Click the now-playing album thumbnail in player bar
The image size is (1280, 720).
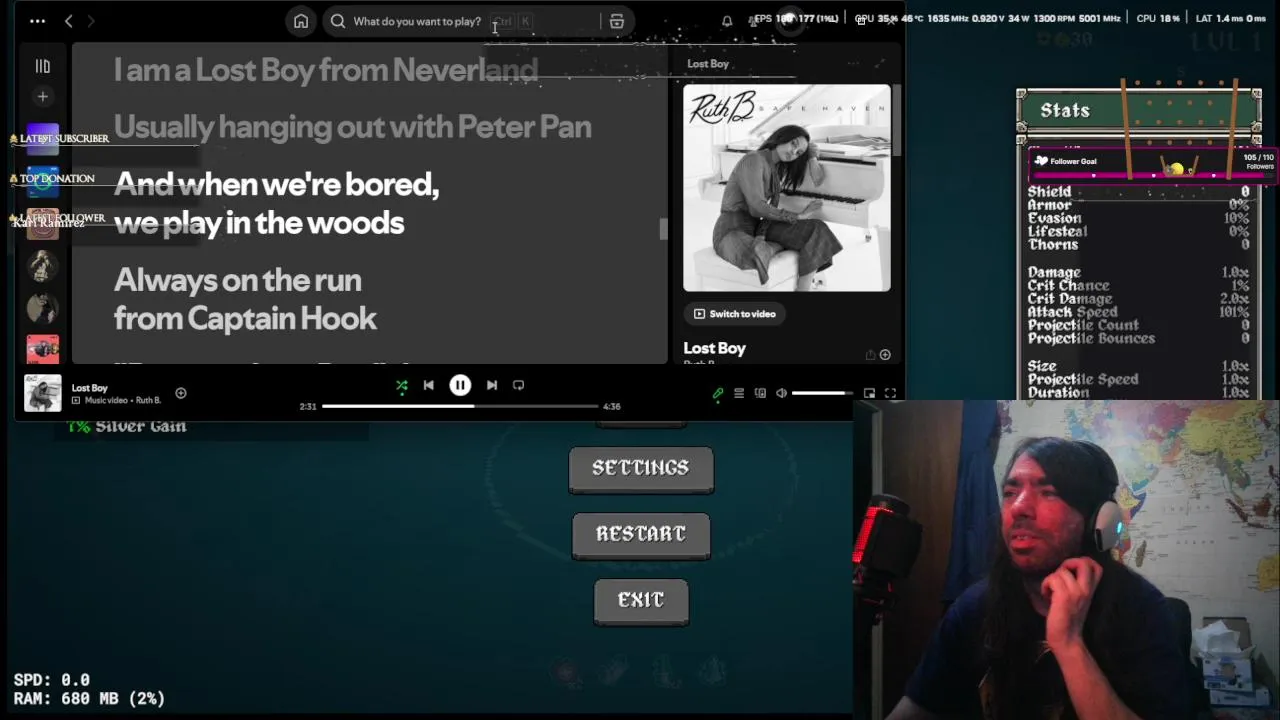[43, 393]
